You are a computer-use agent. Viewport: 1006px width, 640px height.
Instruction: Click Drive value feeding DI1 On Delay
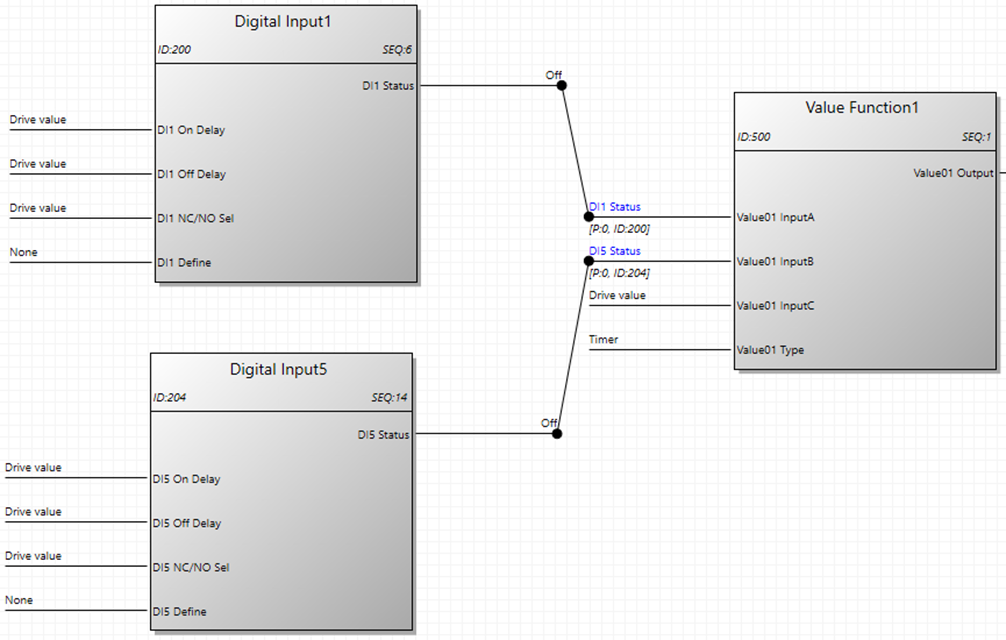tap(38, 120)
